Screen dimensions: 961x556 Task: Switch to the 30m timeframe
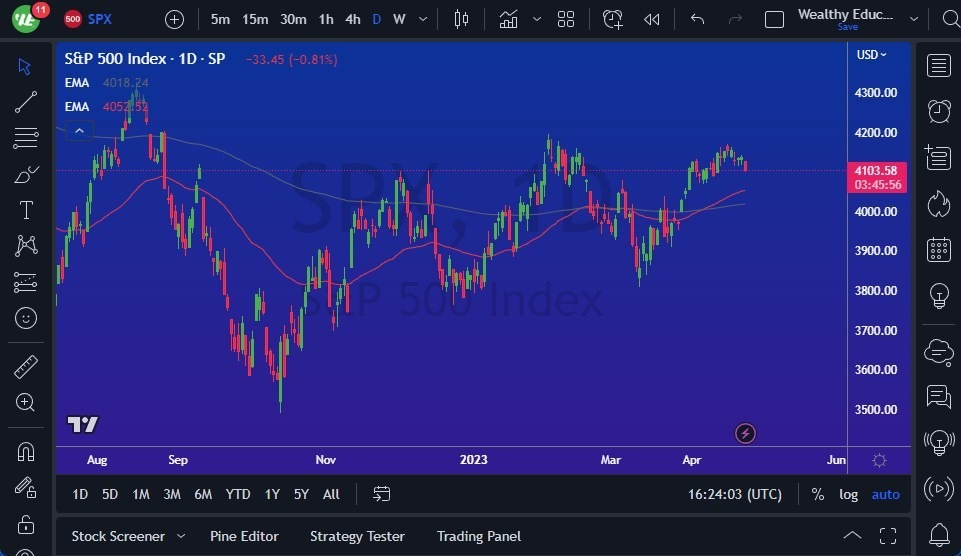[x=293, y=20]
